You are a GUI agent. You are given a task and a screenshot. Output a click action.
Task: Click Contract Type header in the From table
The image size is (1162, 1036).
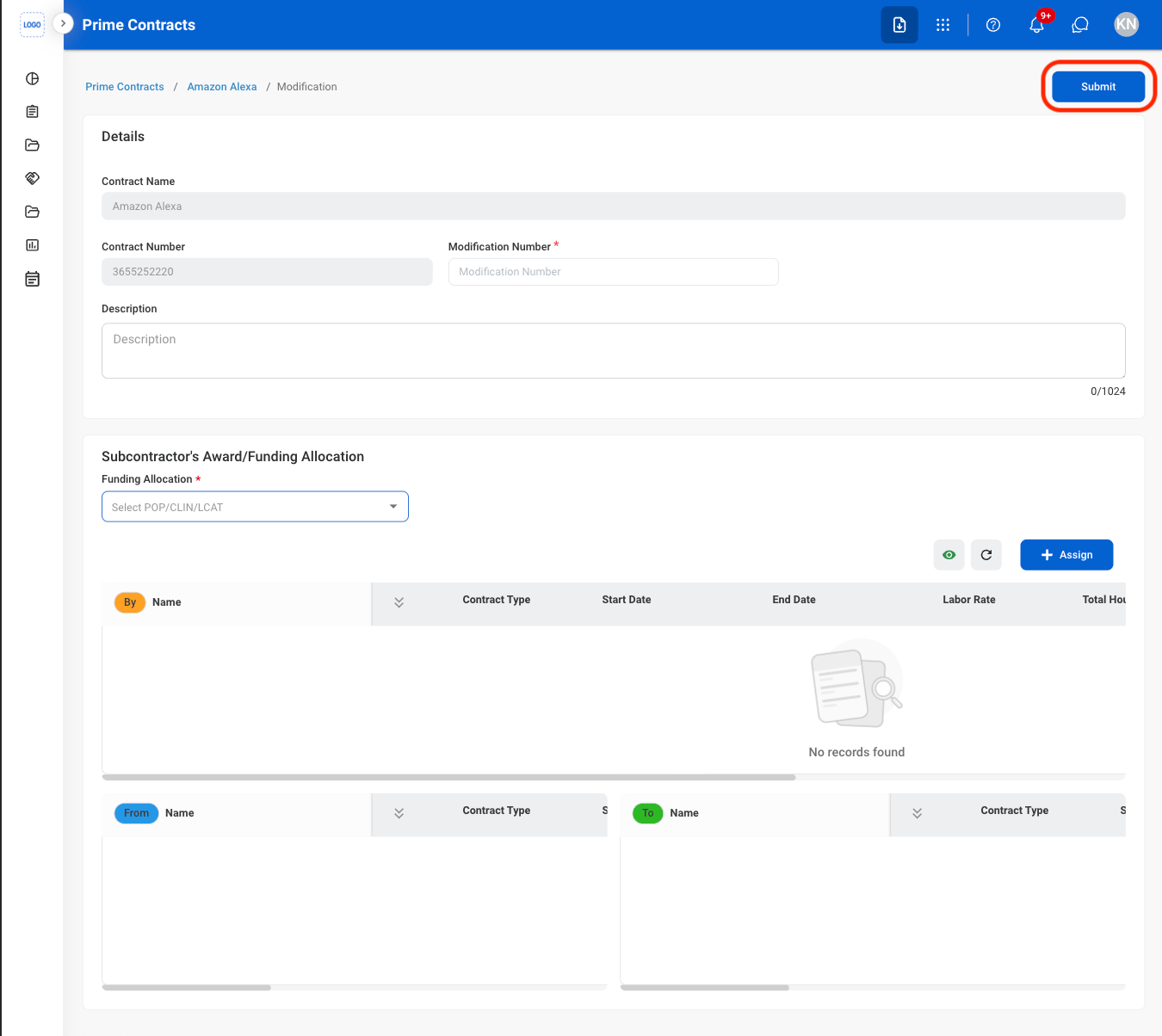tap(497, 811)
